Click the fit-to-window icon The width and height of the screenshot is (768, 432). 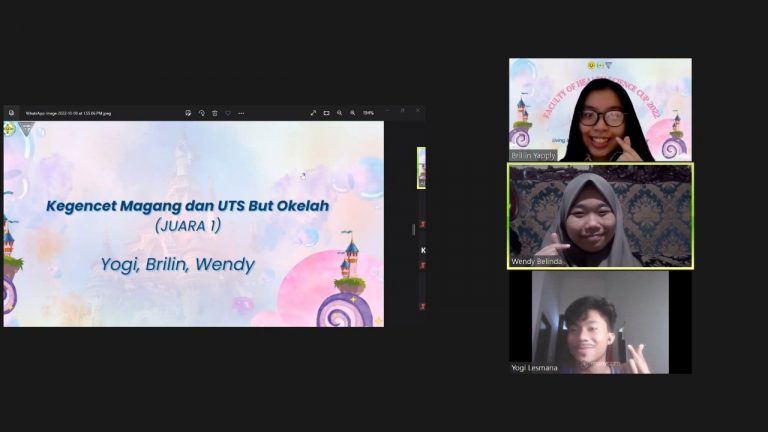(x=326, y=113)
